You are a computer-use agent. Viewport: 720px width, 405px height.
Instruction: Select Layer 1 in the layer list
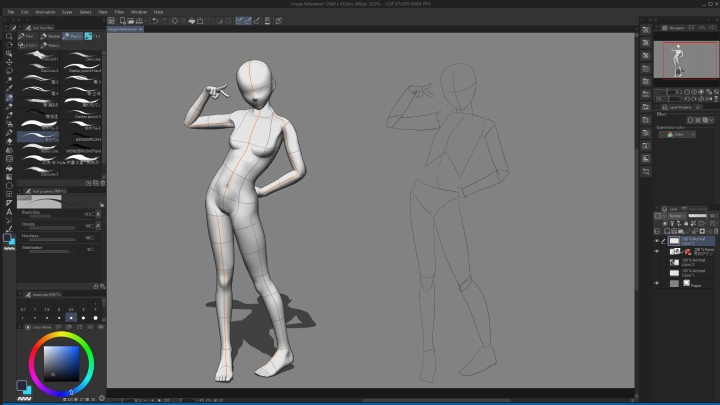pos(692,273)
